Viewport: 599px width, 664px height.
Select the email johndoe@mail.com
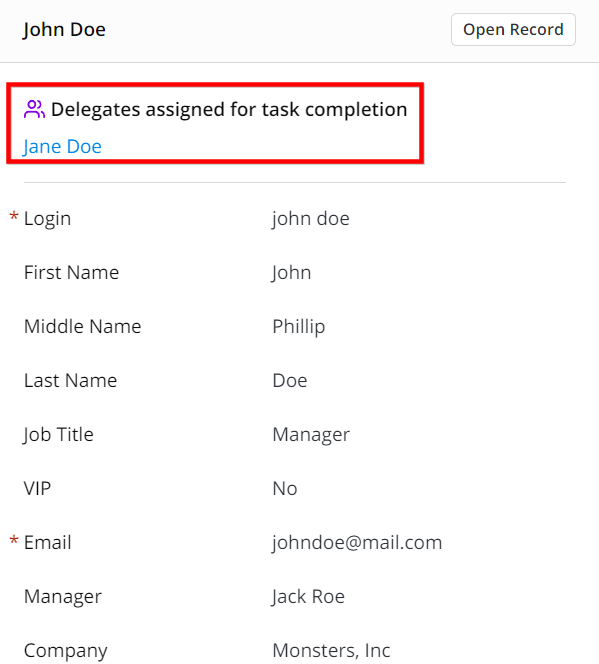[357, 542]
